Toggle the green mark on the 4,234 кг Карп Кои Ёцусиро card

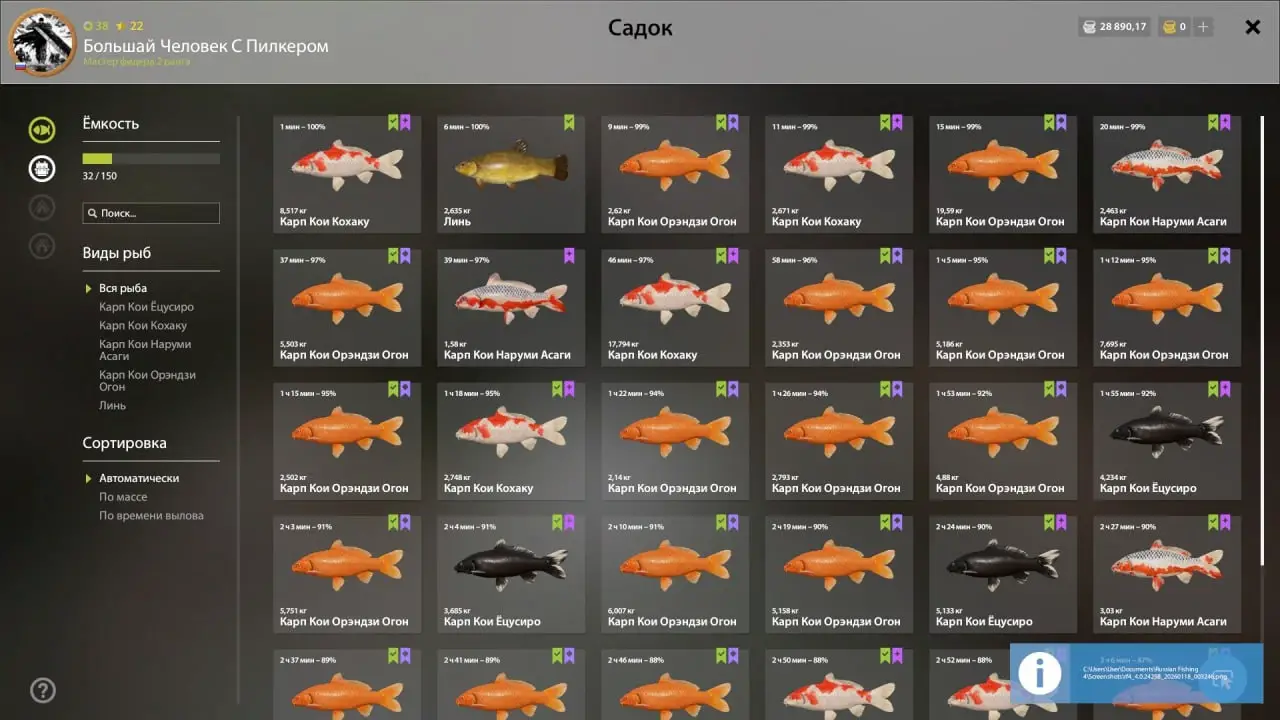click(x=1212, y=389)
